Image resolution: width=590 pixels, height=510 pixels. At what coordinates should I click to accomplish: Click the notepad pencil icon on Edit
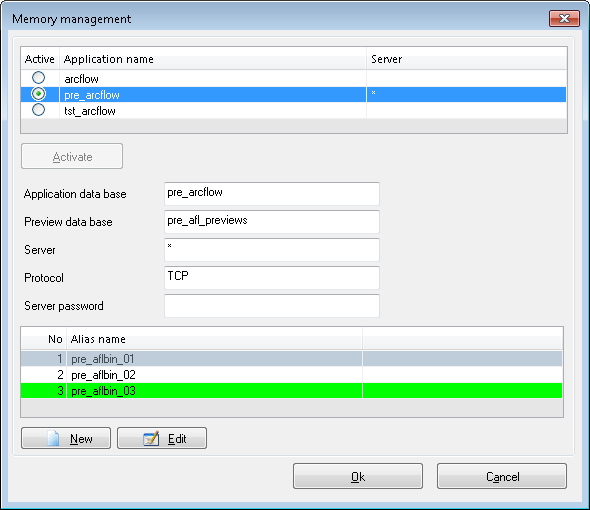coord(151,438)
